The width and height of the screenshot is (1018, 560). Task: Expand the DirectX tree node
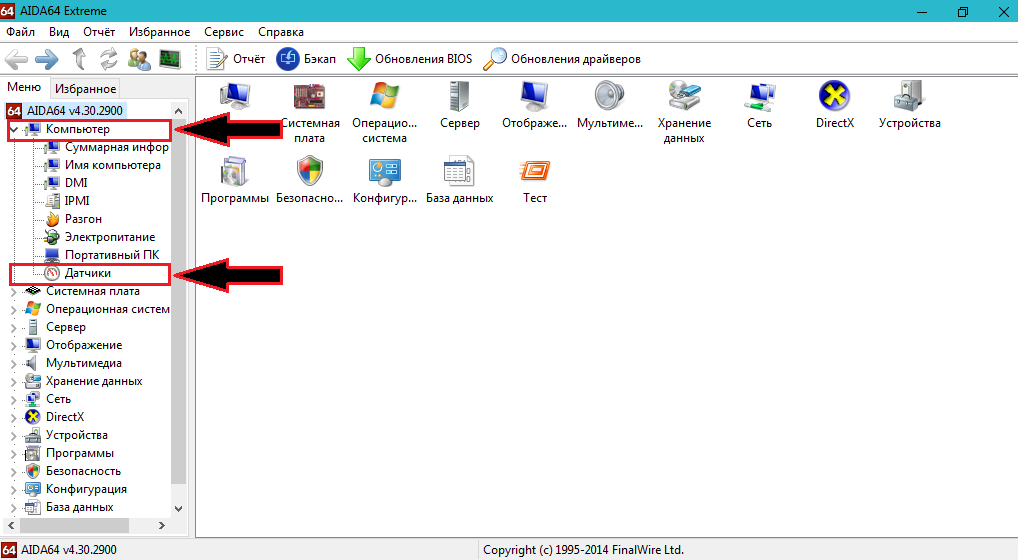(14, 417)
